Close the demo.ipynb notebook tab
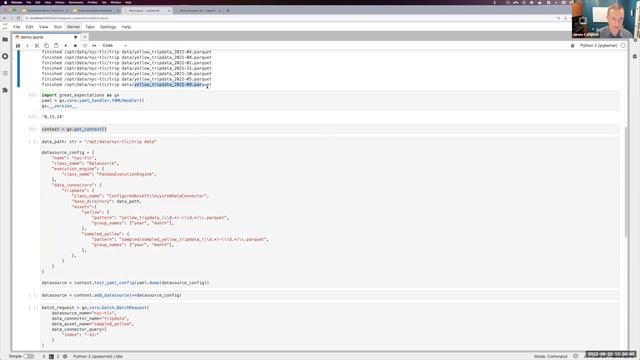 76,37
